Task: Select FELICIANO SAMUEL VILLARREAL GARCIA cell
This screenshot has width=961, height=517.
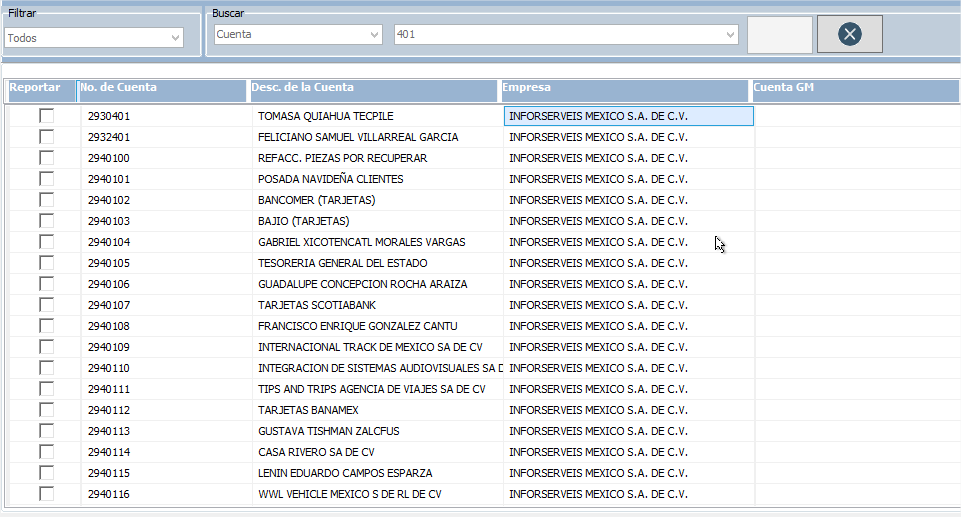Action: click(377, 137)
